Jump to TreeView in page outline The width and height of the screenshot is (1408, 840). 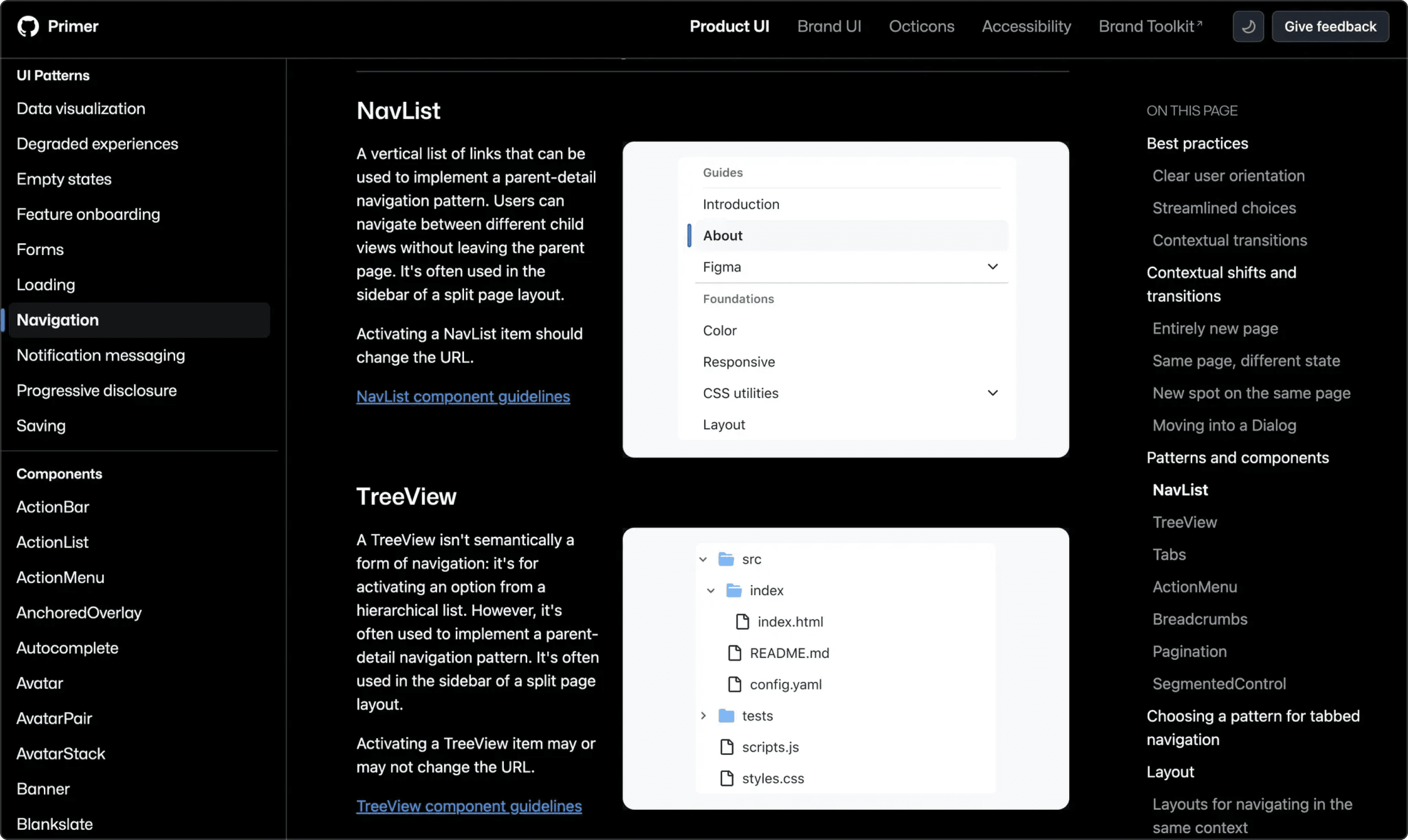coord(1185,523)
